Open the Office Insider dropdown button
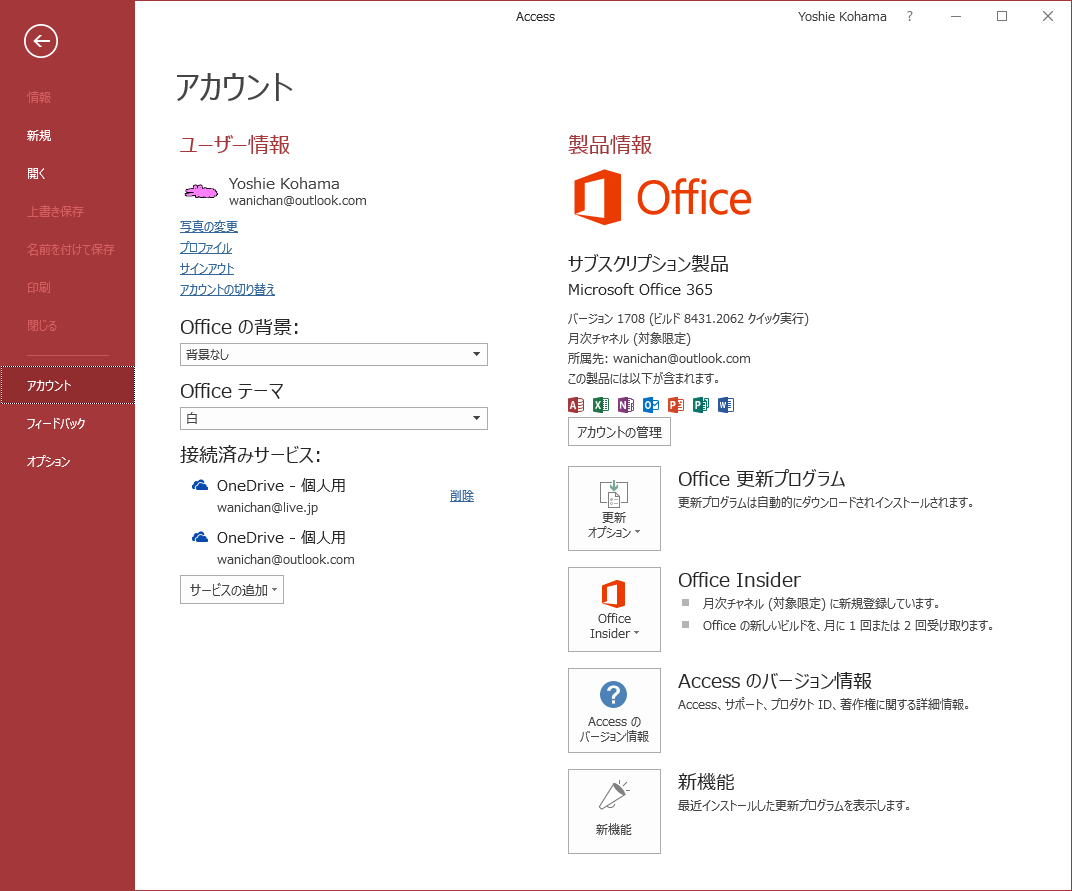The width and height of the screenshot is (1072, 891). 614,609
